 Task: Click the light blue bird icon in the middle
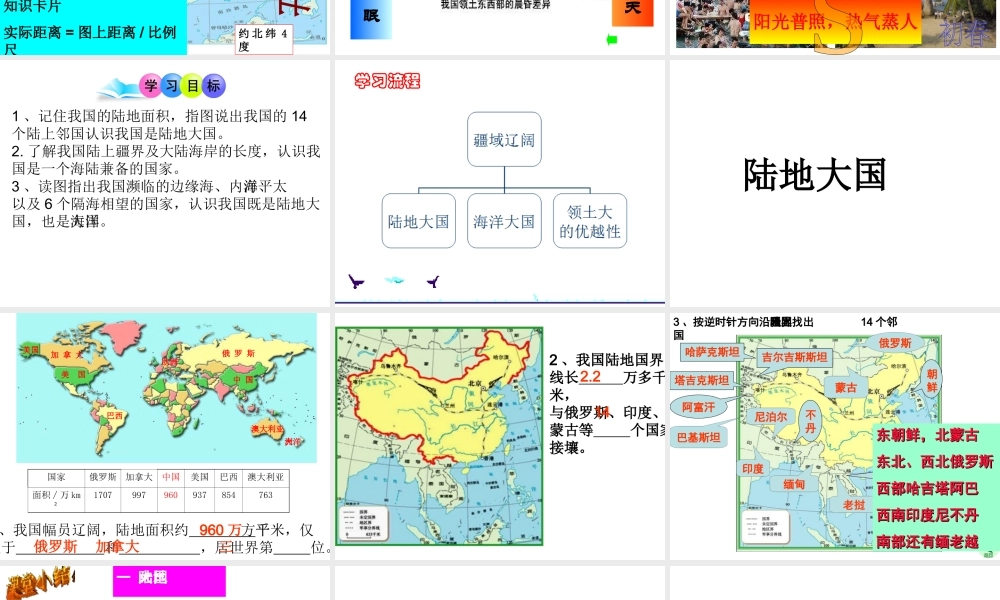click(x=394, y=279)
